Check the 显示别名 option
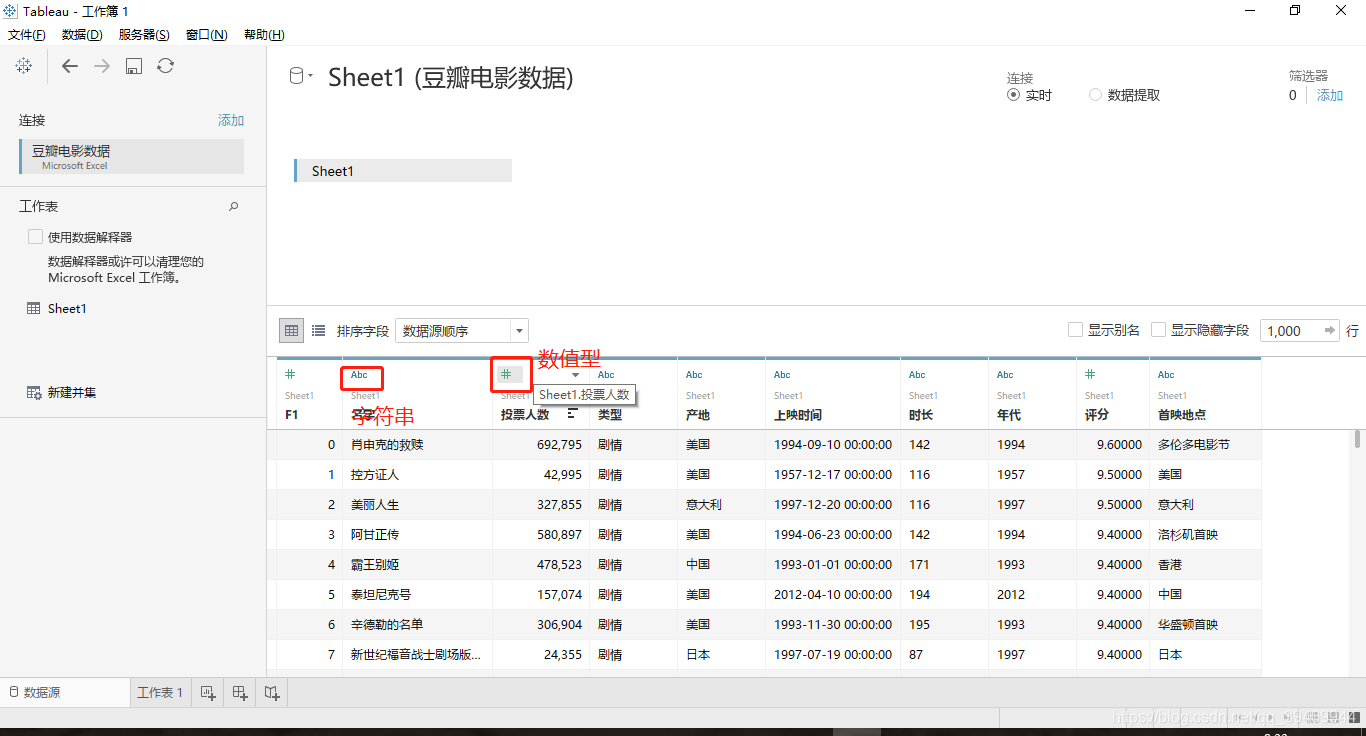The width and height of the screenshot is (1366, 736). (1075, 330)
